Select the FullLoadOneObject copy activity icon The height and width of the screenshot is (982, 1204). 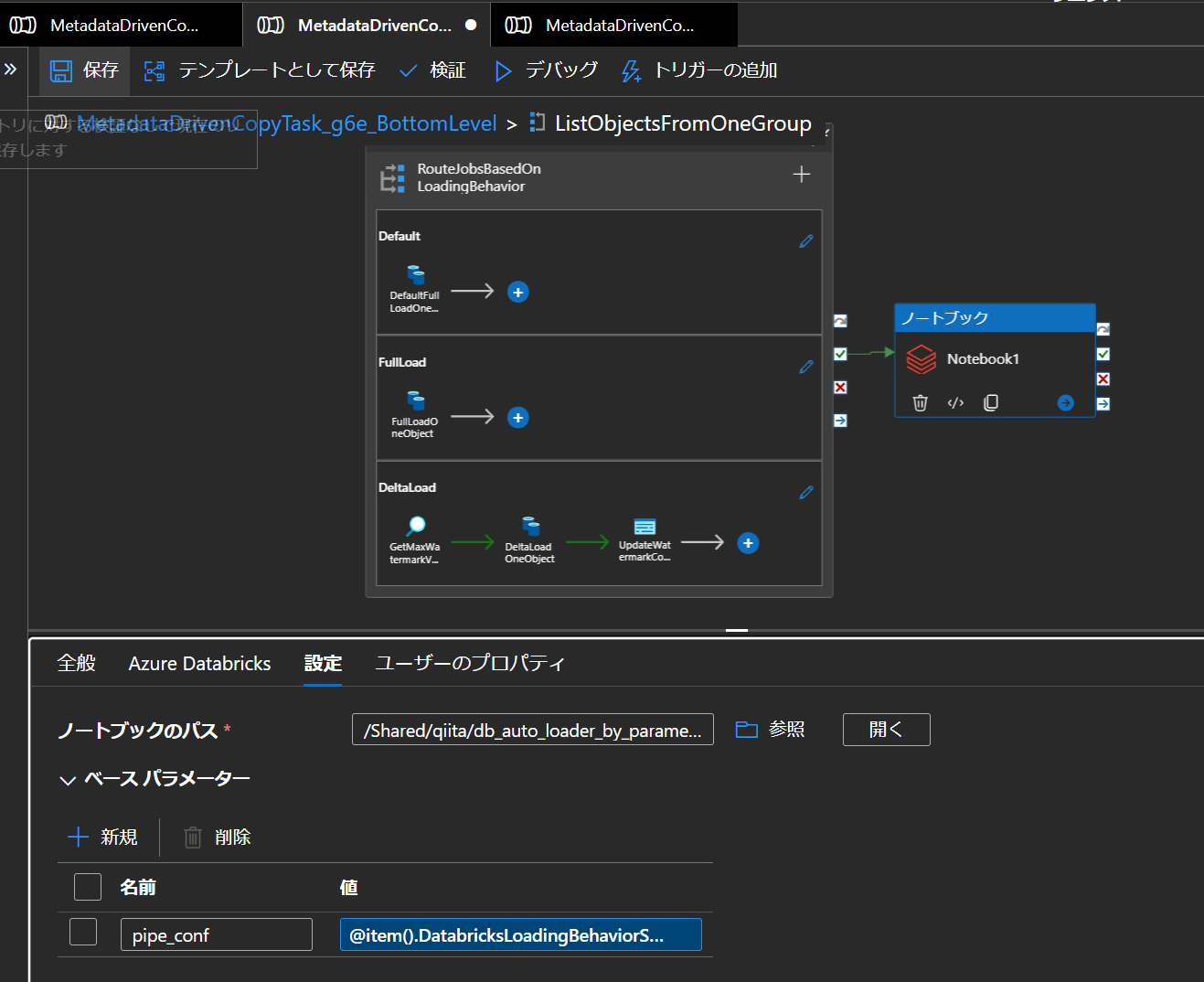click(416, 400)
